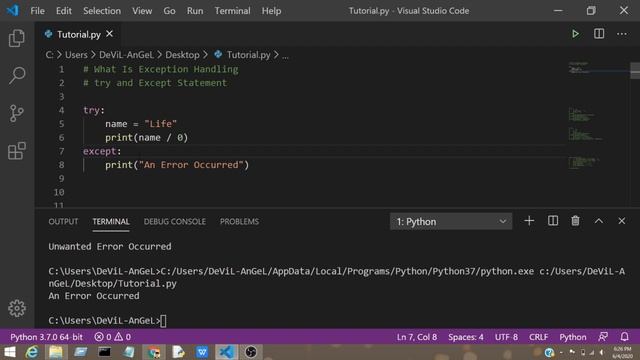Viewport: 640px width, 360px height.
Task: Click Desktop in the breadcrumb path
Action: [x=182, y=55]
